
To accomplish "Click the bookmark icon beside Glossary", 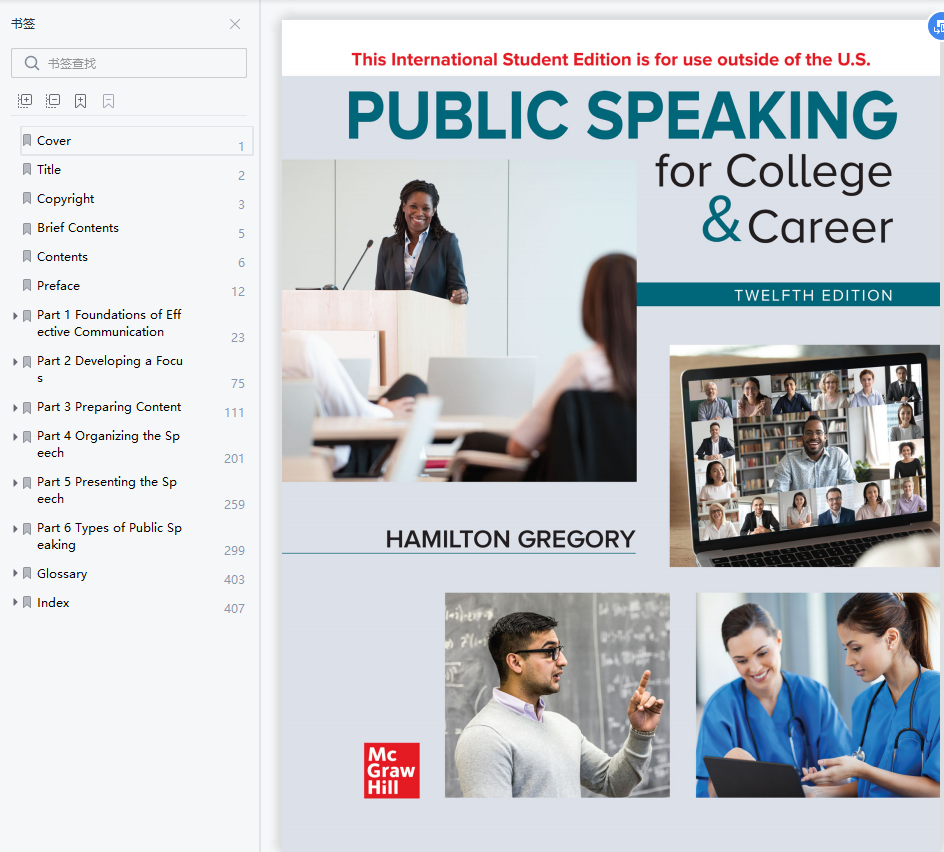I will pyautogui.click(x=27, y=573).
